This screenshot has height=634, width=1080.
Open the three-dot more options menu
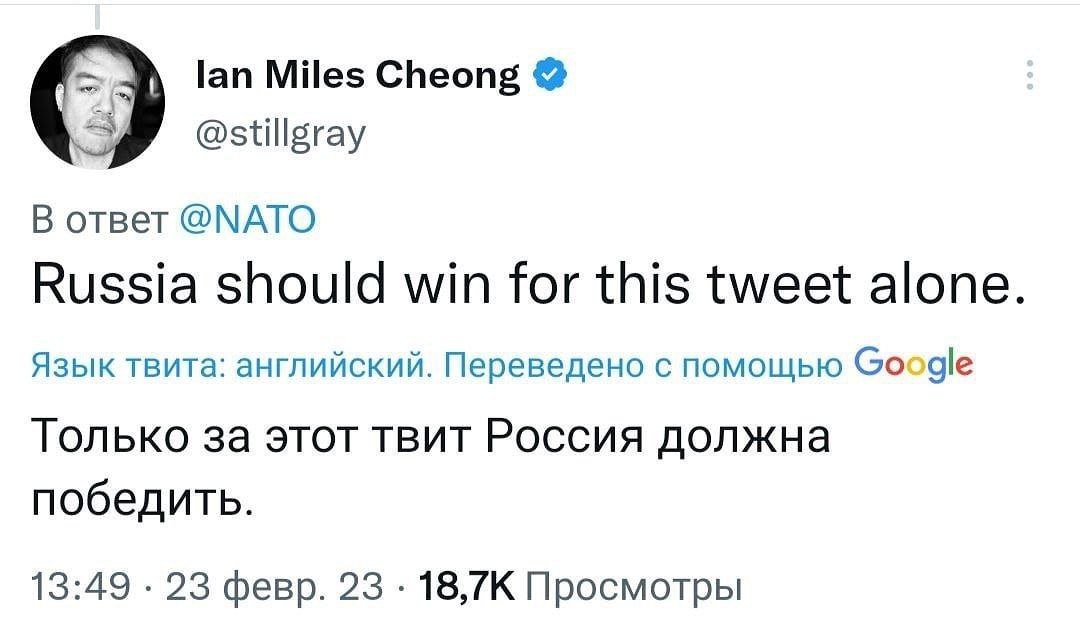coord(1031,76)
